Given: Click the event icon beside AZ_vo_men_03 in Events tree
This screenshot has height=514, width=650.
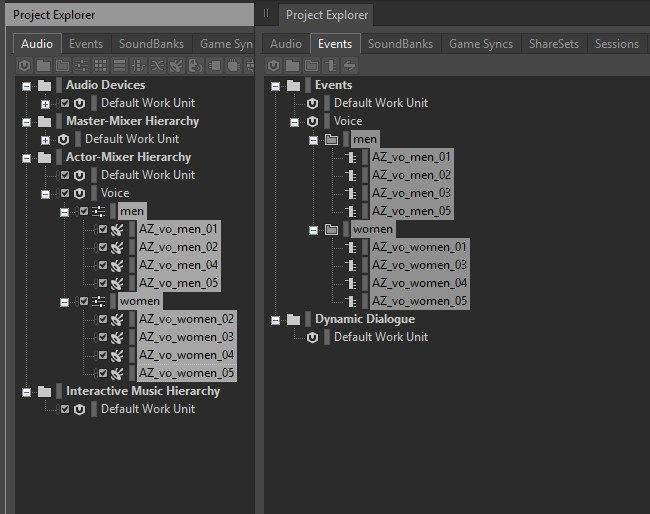Looking at the screenshot, I should (x=352, y=193).
